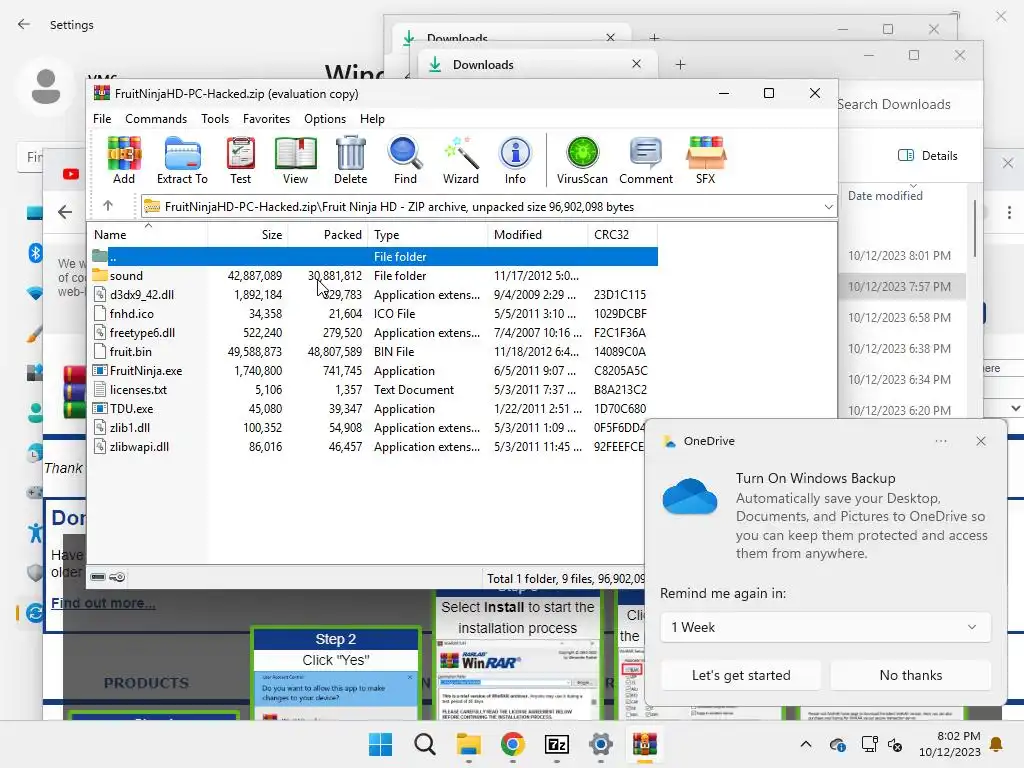The height and width of the screenshot is (768, 1024).
Task: Sort by Date modified in Explorer
Action: tap(885, 196)
